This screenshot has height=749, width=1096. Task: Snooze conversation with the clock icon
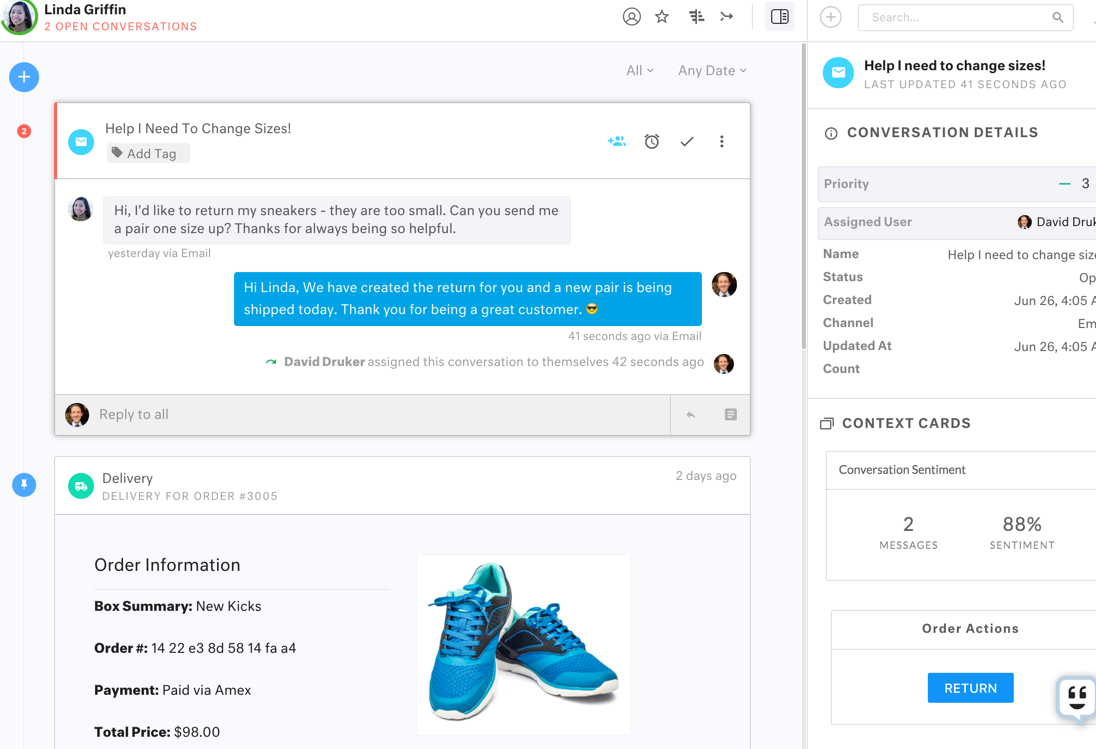tap(652, 142)
